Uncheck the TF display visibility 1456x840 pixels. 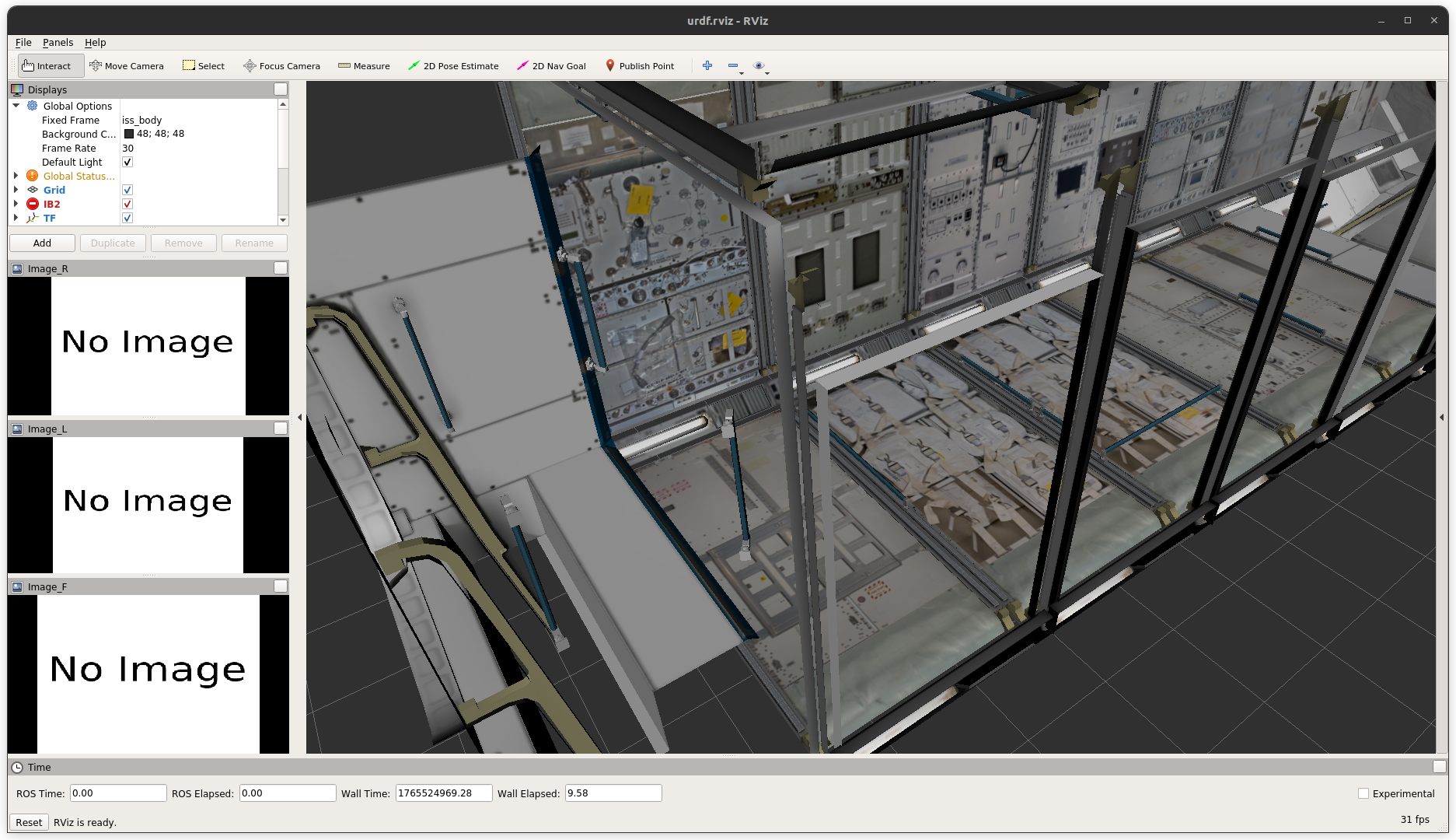(127, 218)
